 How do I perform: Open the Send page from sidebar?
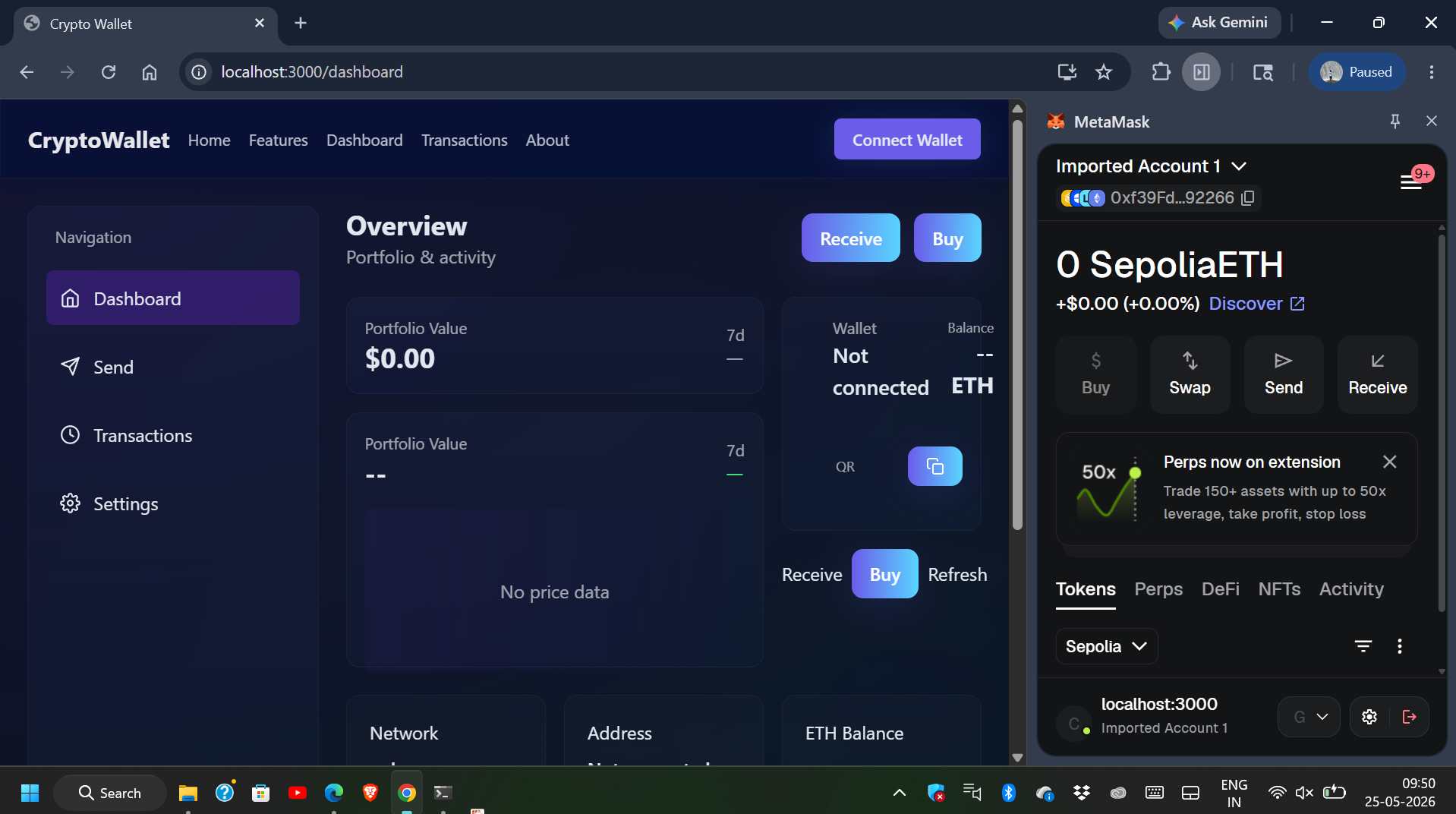[173, 367]
